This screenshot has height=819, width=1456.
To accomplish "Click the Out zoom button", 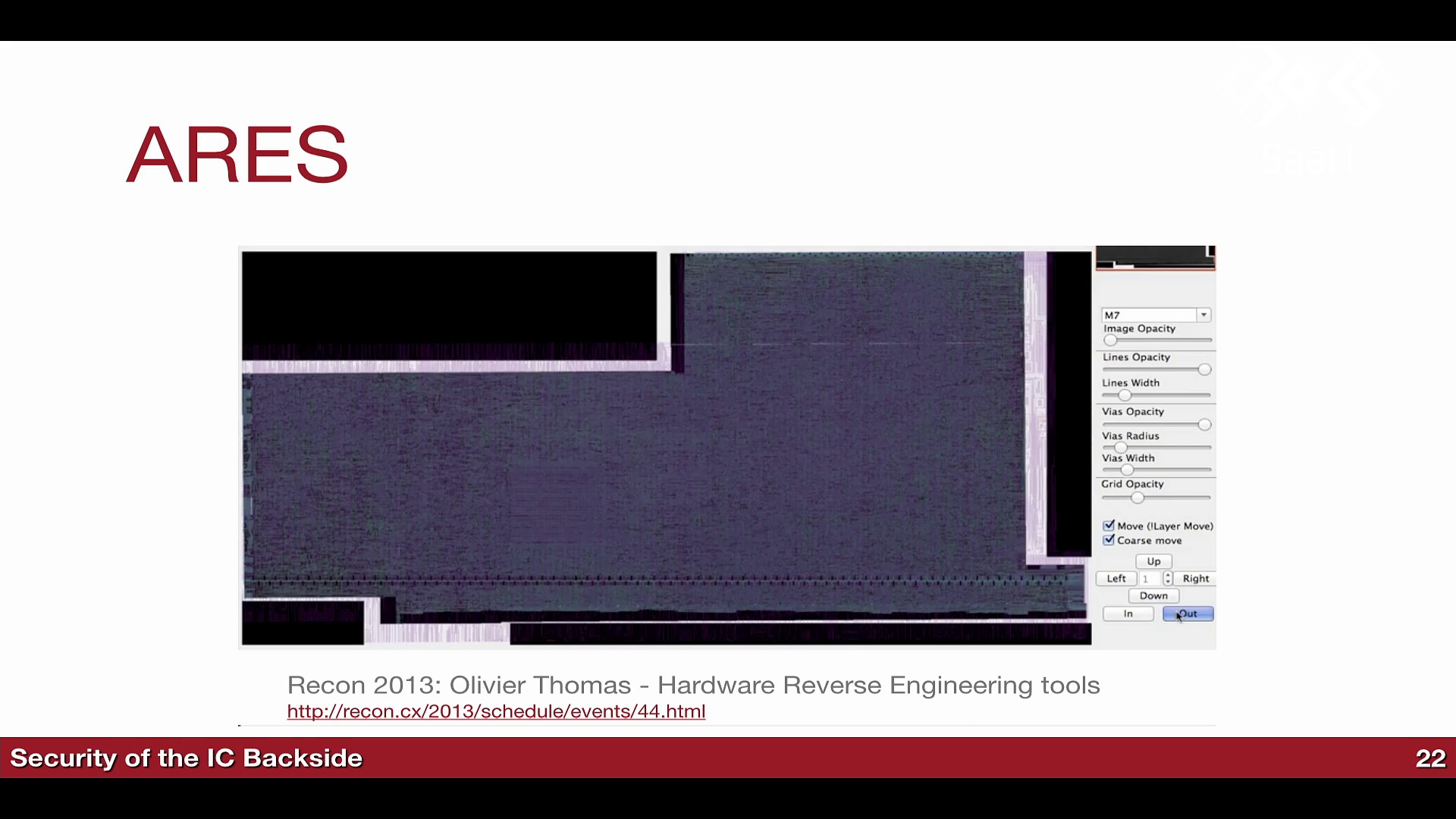I will pos(1188,614).
